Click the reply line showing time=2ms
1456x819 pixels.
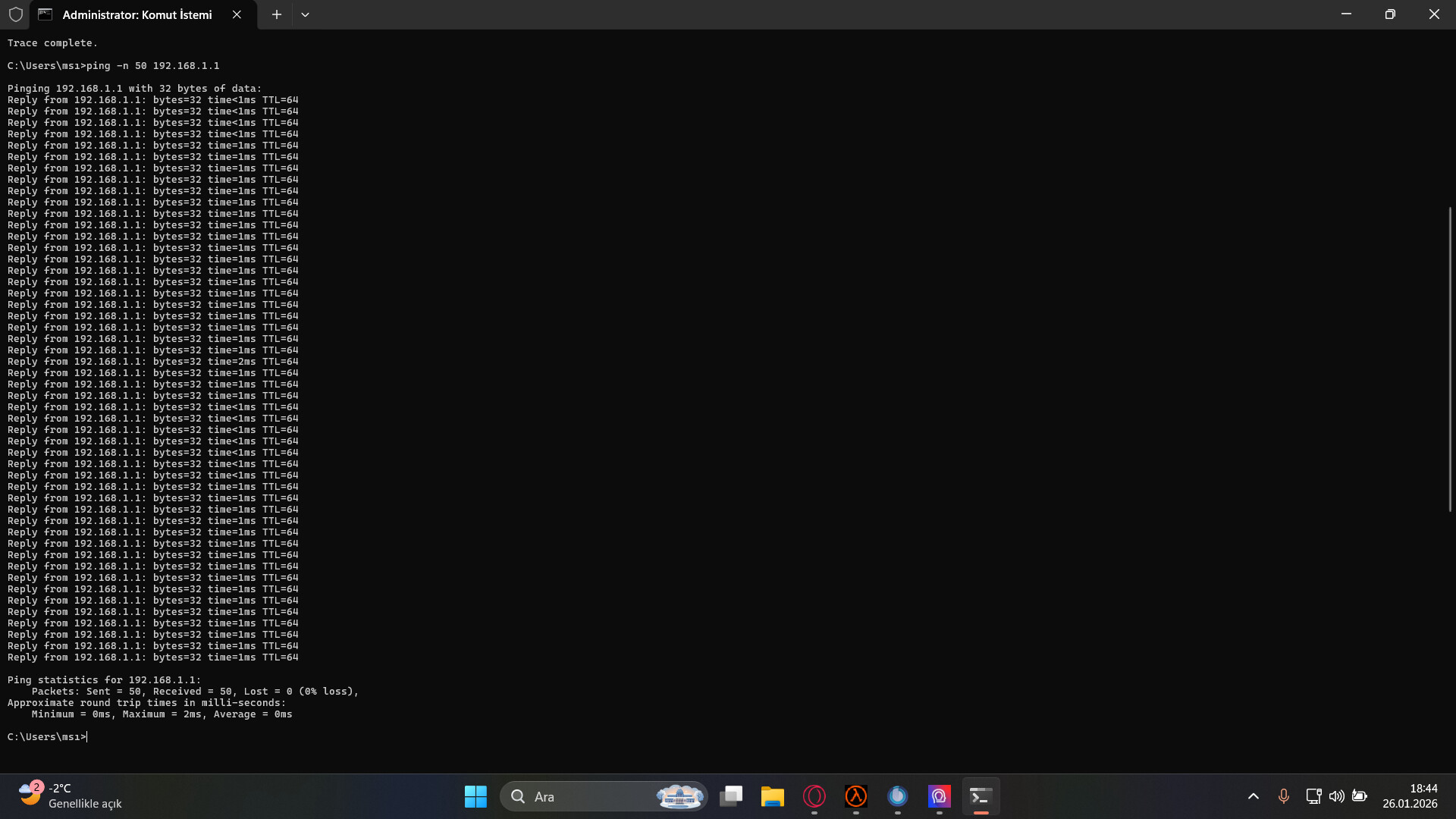point(152,362)
